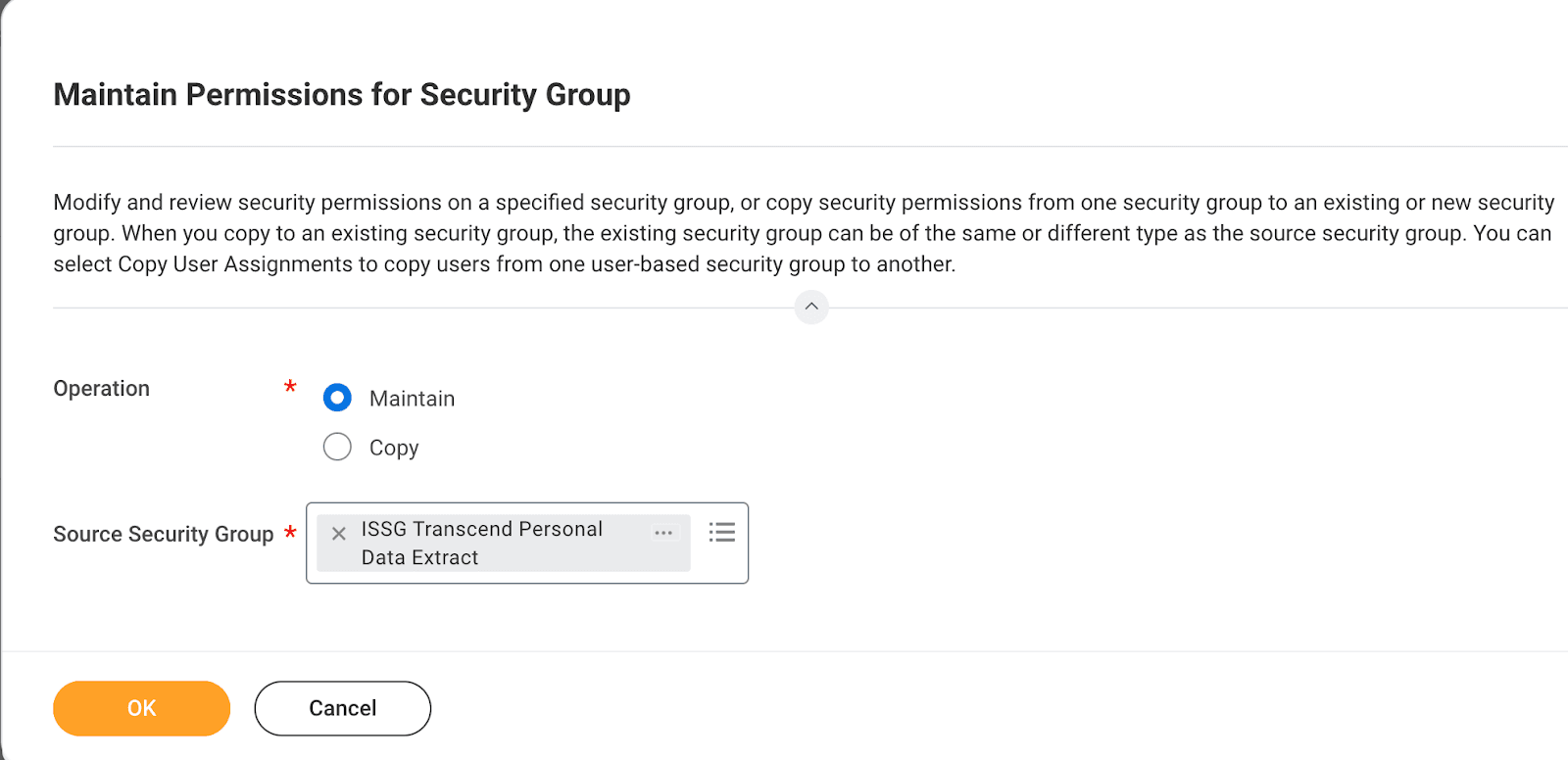Click the Operation field label
This screenshot has width=1568, height=760.
tap(101, 388)
